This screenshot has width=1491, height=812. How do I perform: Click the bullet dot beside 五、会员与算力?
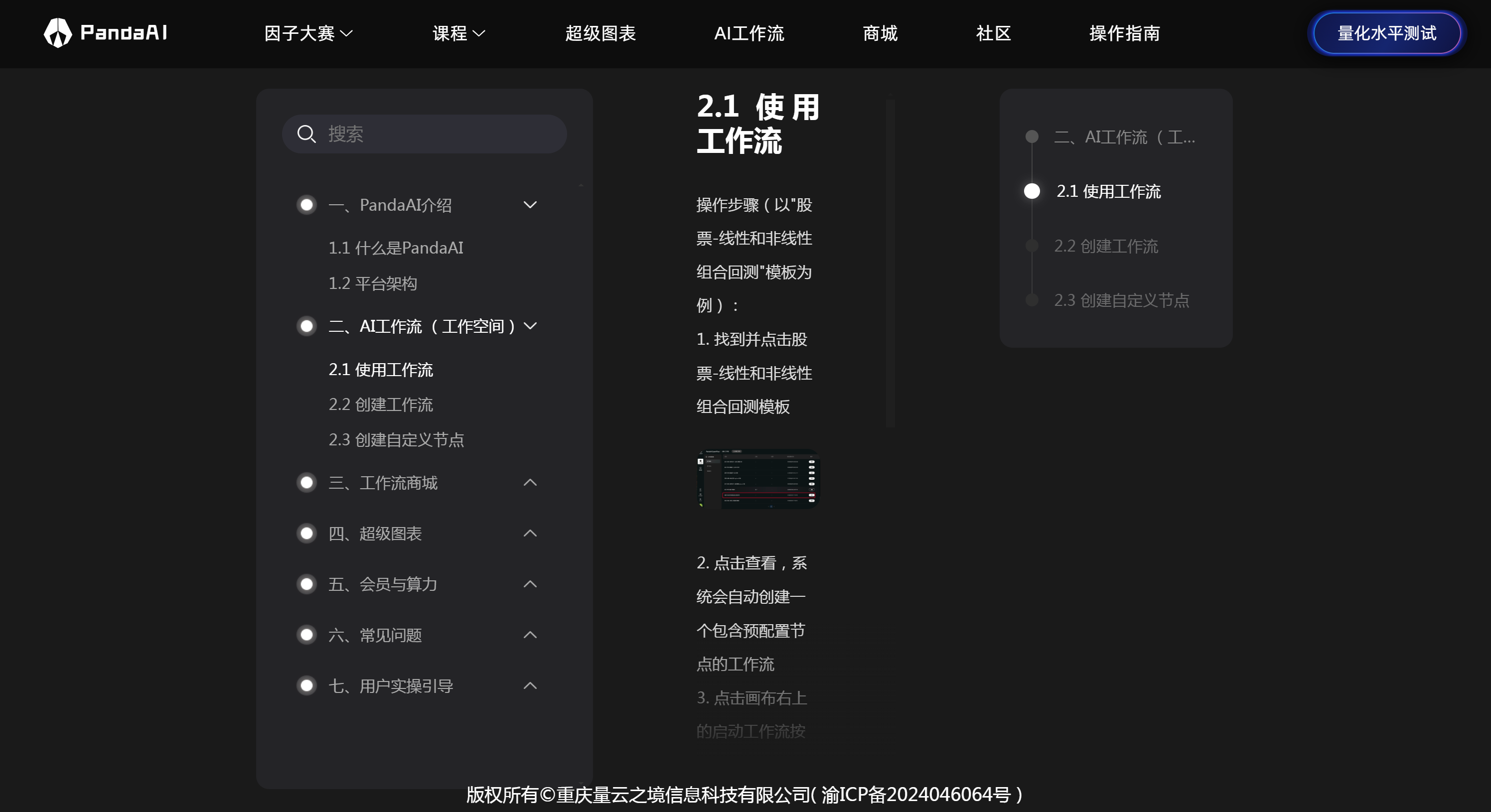pyautogui.click(x=307, y=584)
